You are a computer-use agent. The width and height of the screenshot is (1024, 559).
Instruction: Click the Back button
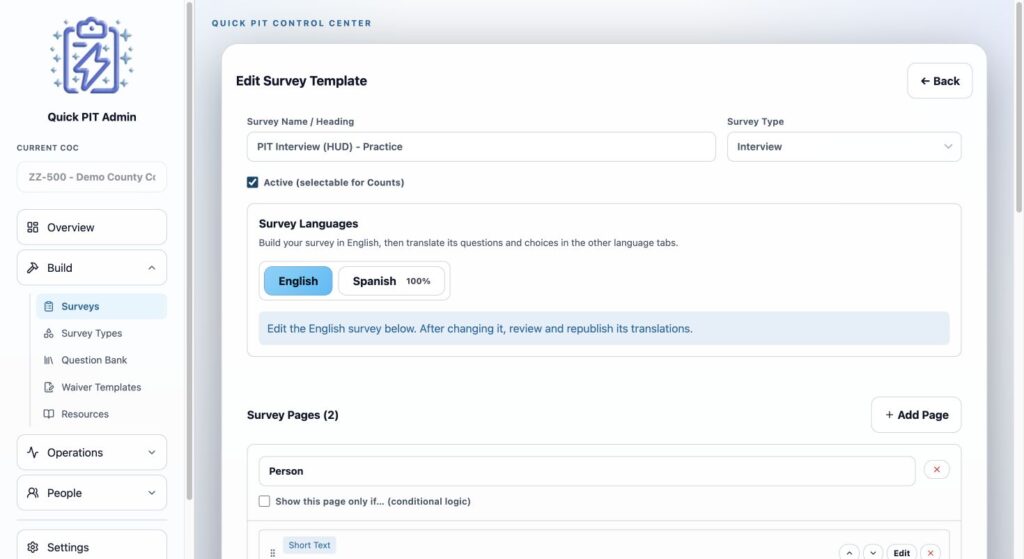(x=940, y=81)
